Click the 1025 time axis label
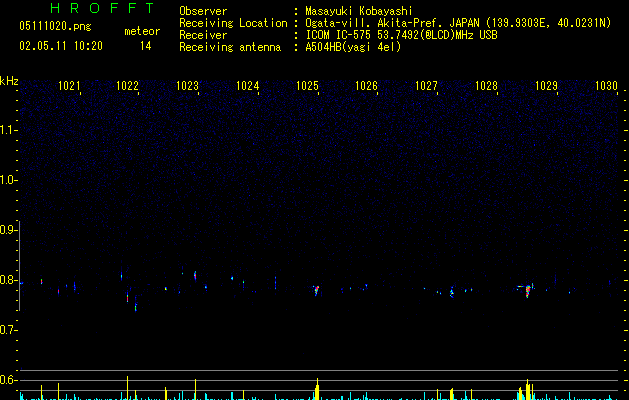This screenshot has height=400, width=629. pyautogui.click(x=307, y=86)
